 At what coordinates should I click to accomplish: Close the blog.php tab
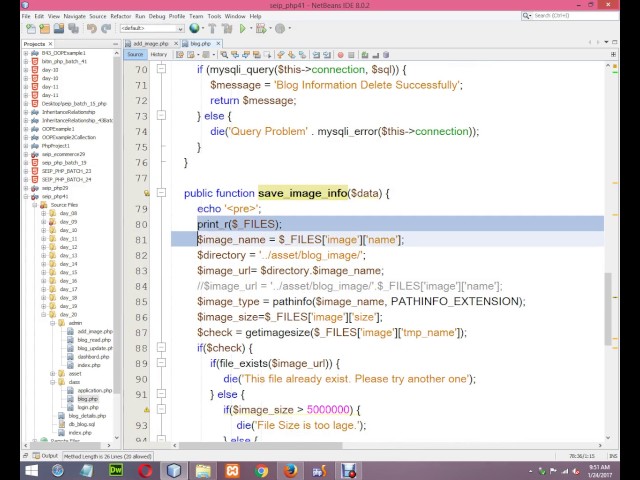[x=218, y=43]
